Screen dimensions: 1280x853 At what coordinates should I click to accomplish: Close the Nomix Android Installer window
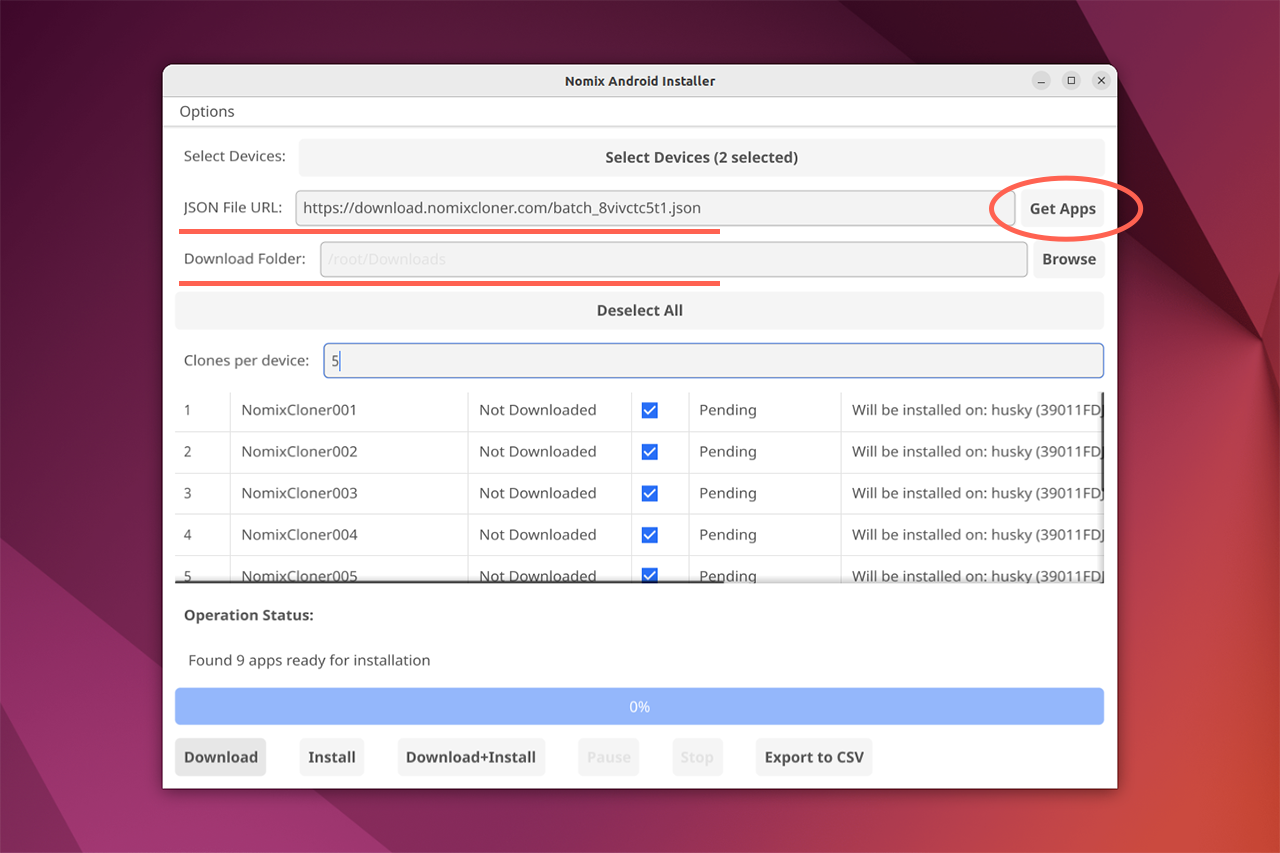[1101, 81]
